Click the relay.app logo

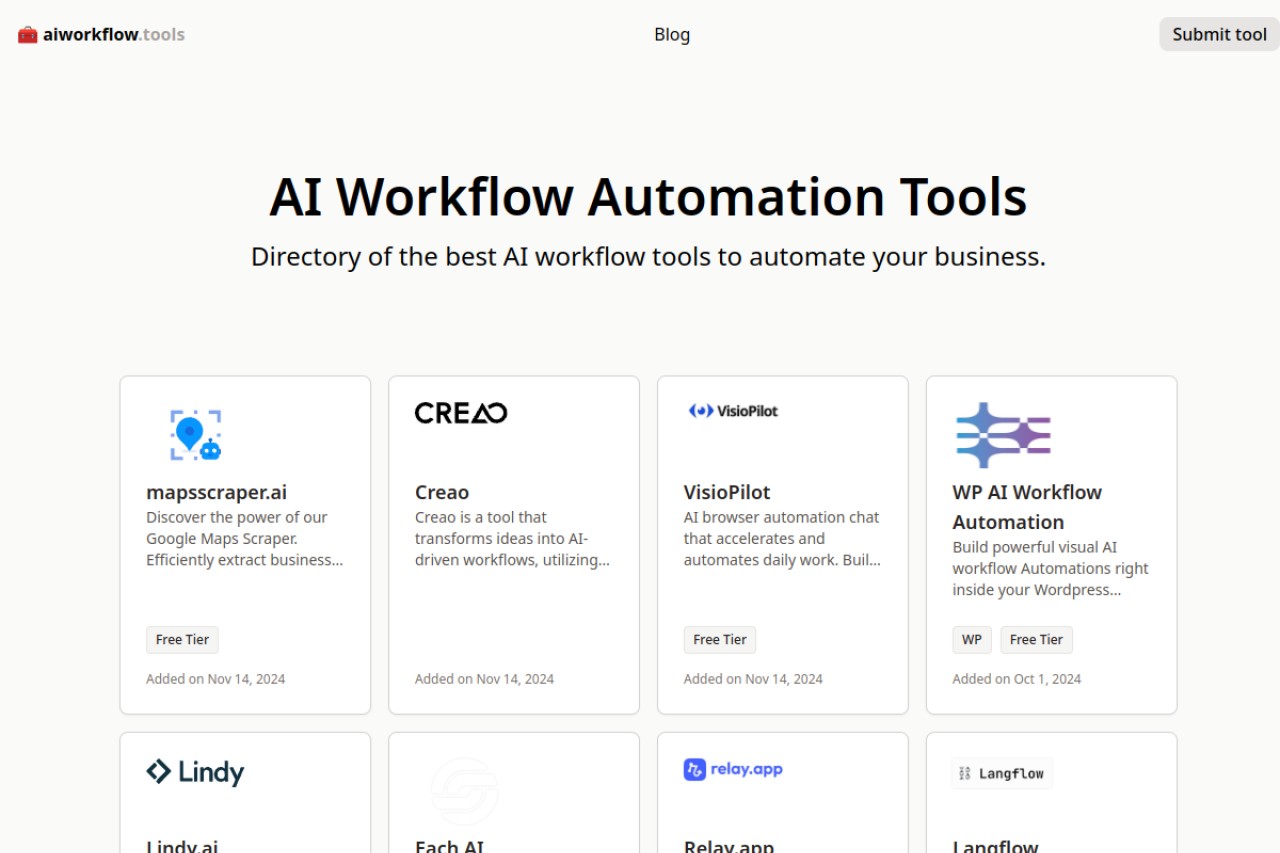click(733, 769)
